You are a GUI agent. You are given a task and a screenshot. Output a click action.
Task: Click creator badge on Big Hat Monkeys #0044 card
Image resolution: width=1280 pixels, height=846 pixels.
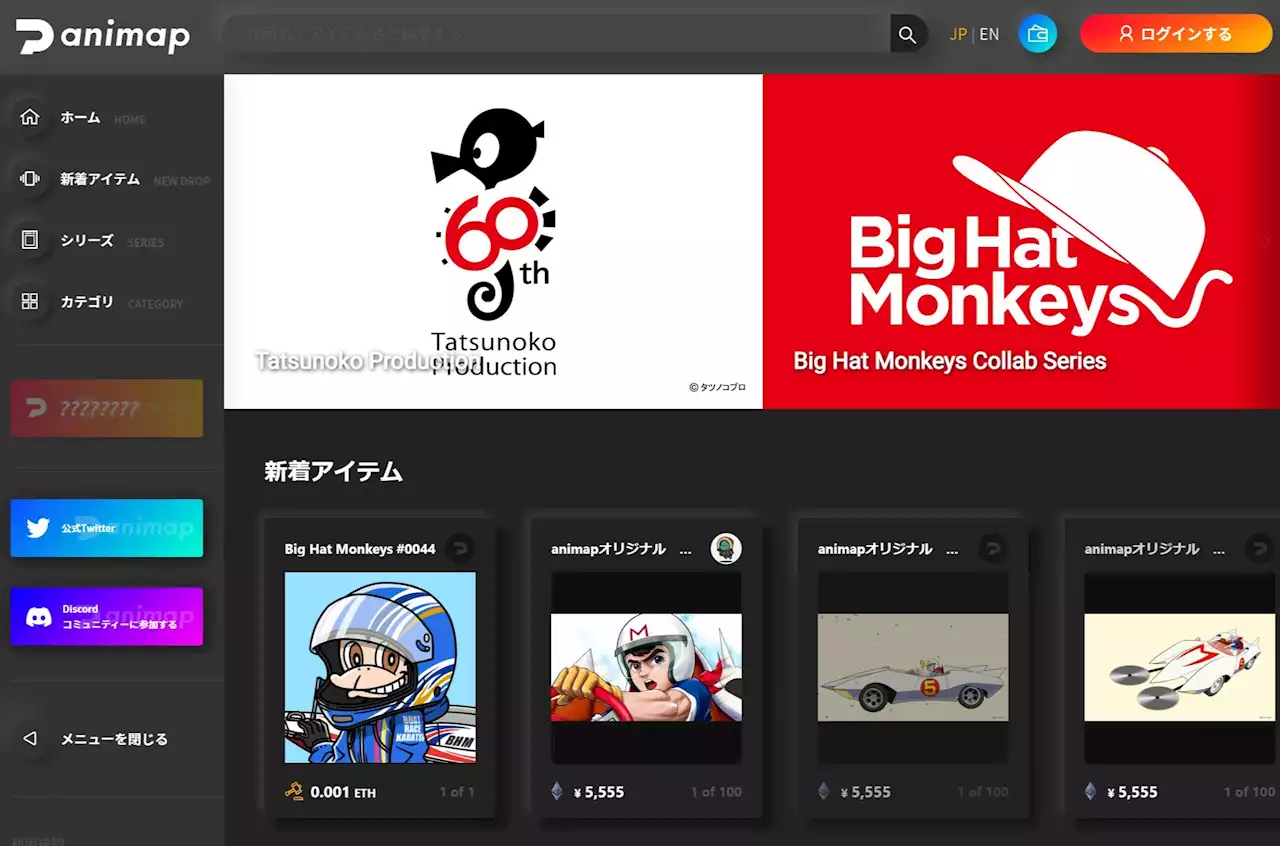point(460,548)
